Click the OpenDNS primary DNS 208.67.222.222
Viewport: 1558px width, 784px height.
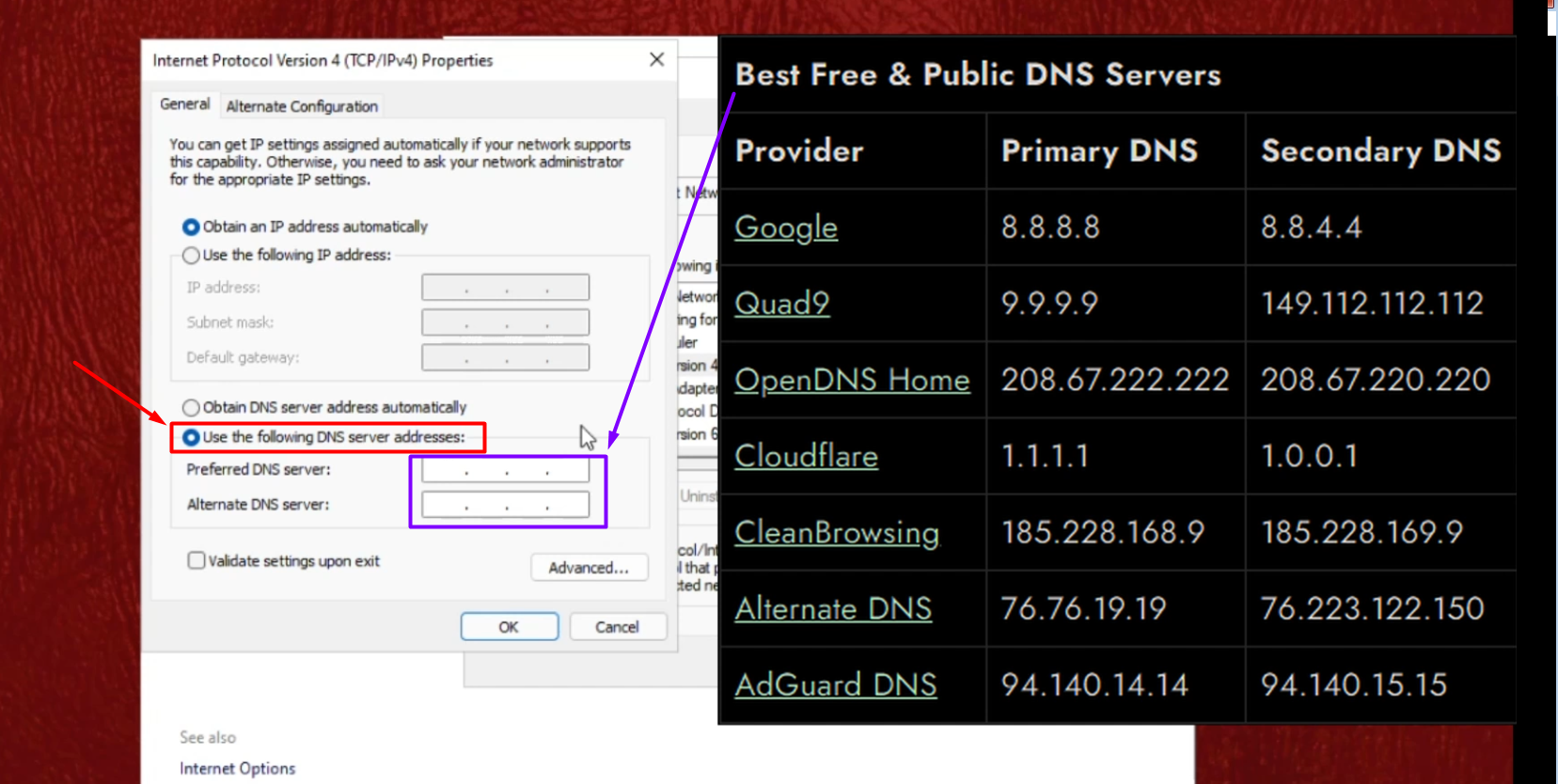(x=1115, y=380)
